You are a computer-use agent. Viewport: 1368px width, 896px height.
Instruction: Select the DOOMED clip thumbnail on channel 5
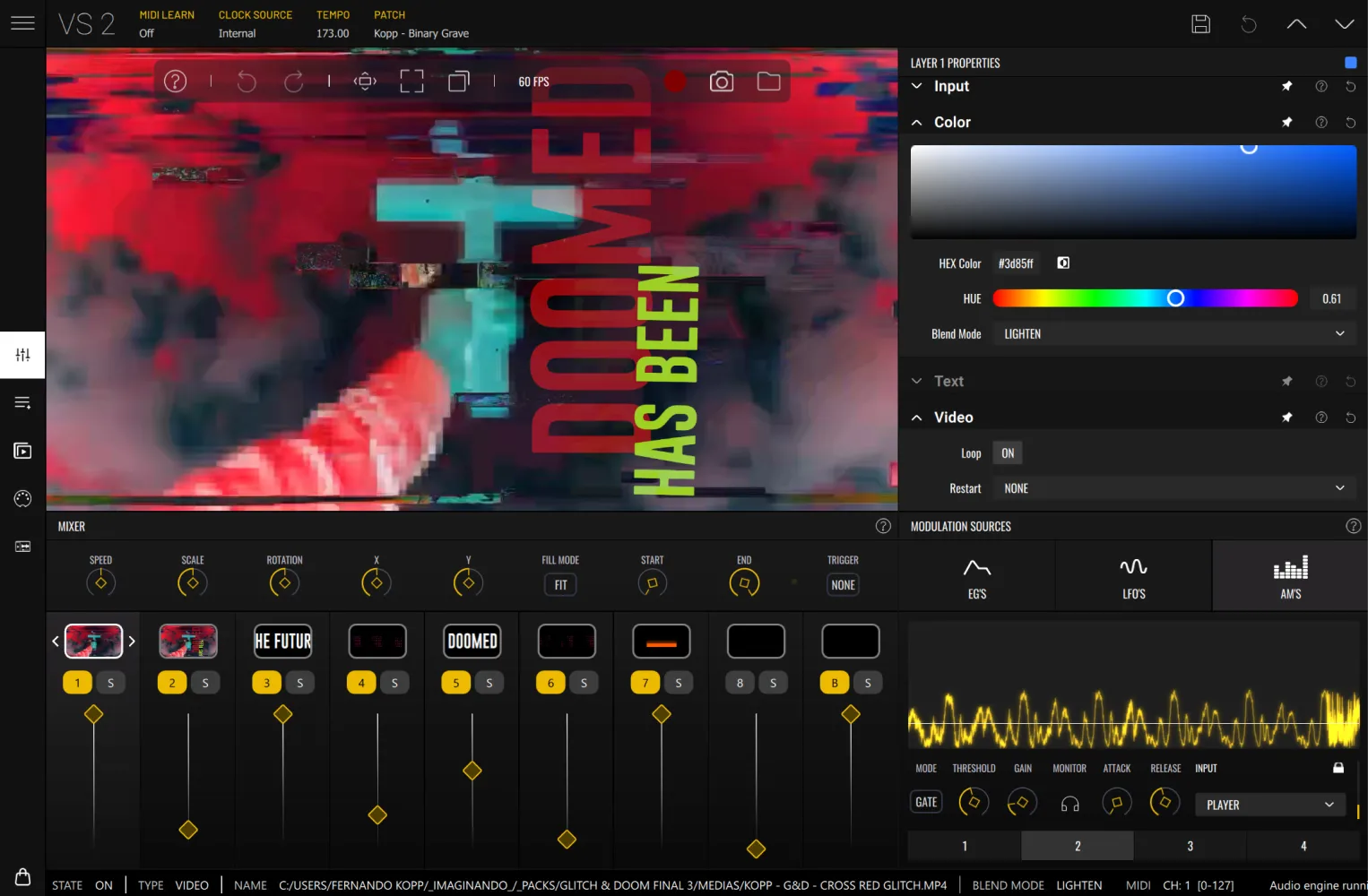[x=472, y=641]
